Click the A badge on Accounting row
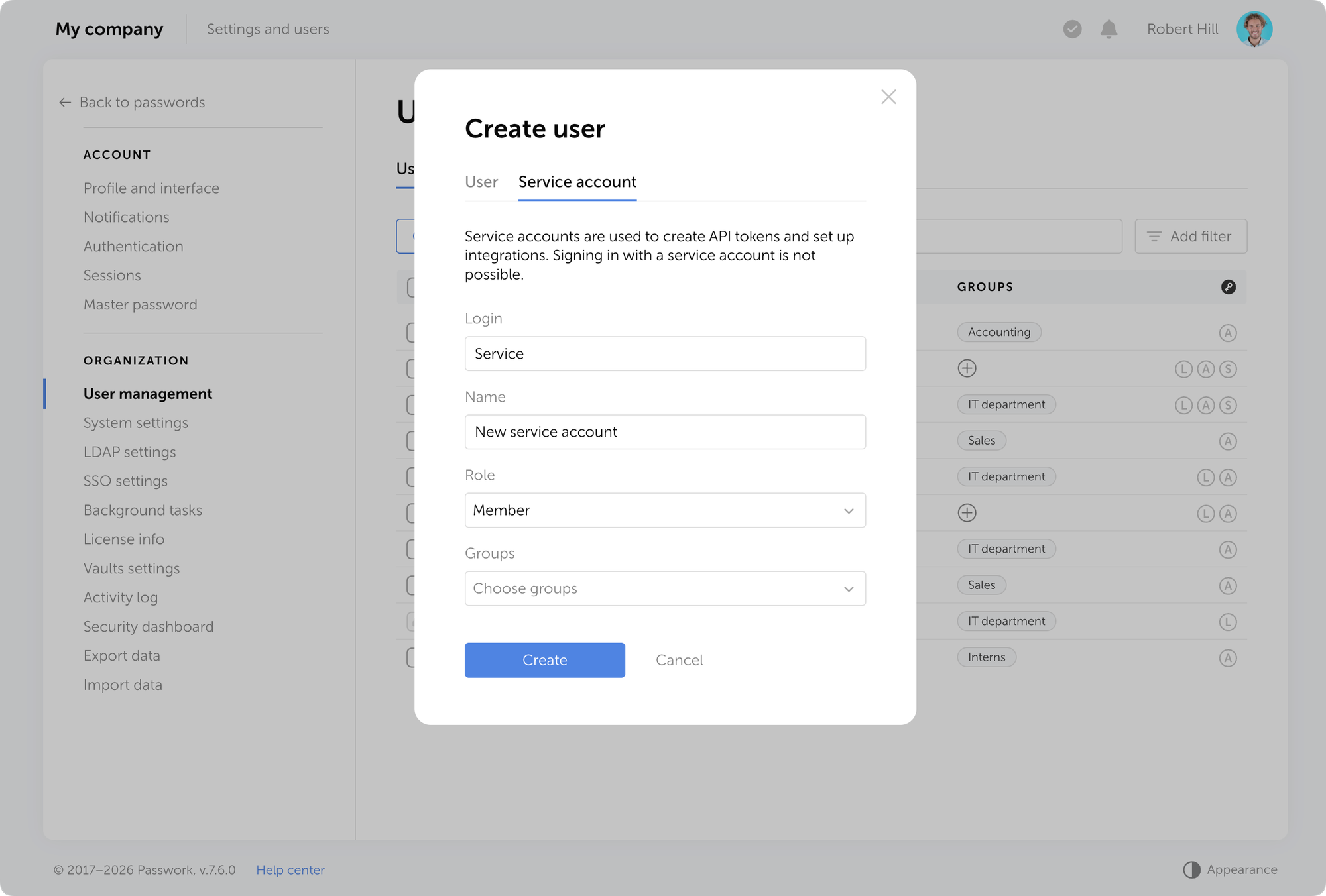1326x896 pixels. coord(1228,333)
